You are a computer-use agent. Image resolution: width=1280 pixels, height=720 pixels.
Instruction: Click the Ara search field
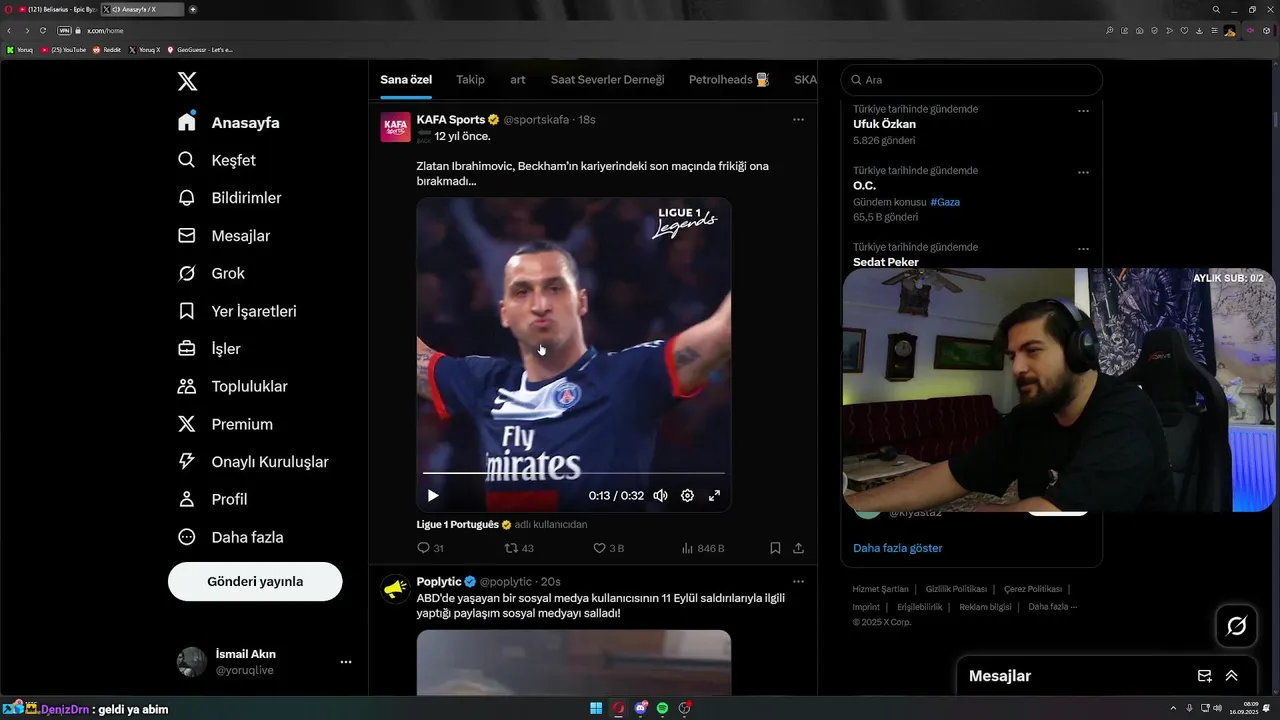pos(972,80)
